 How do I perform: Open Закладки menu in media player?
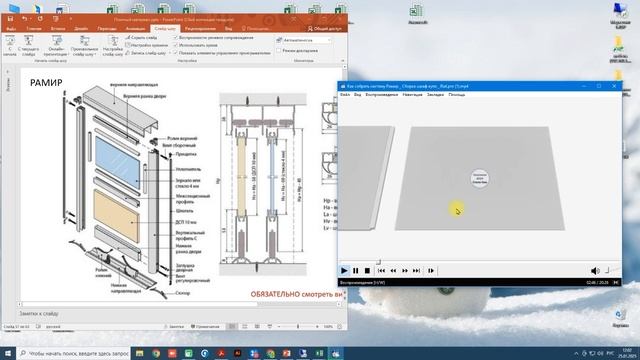[x=436, y=95]
